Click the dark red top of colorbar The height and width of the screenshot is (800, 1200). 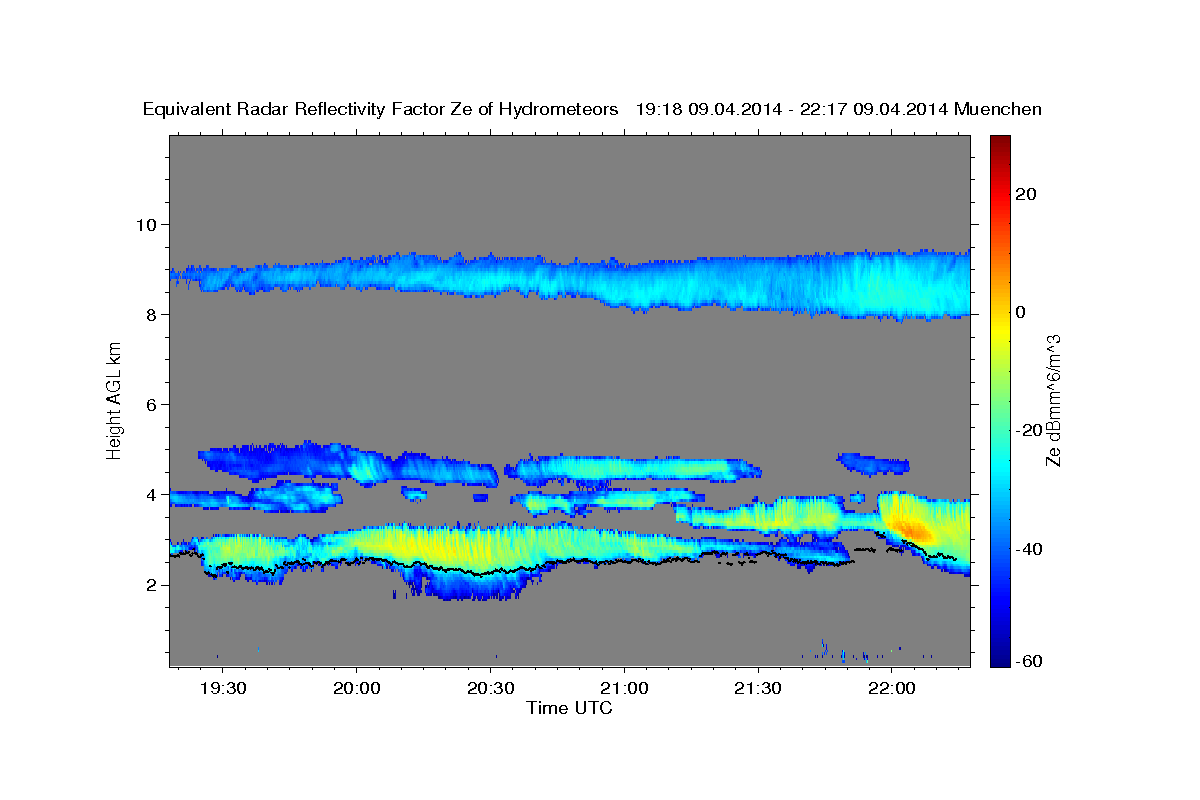(999, 142)
